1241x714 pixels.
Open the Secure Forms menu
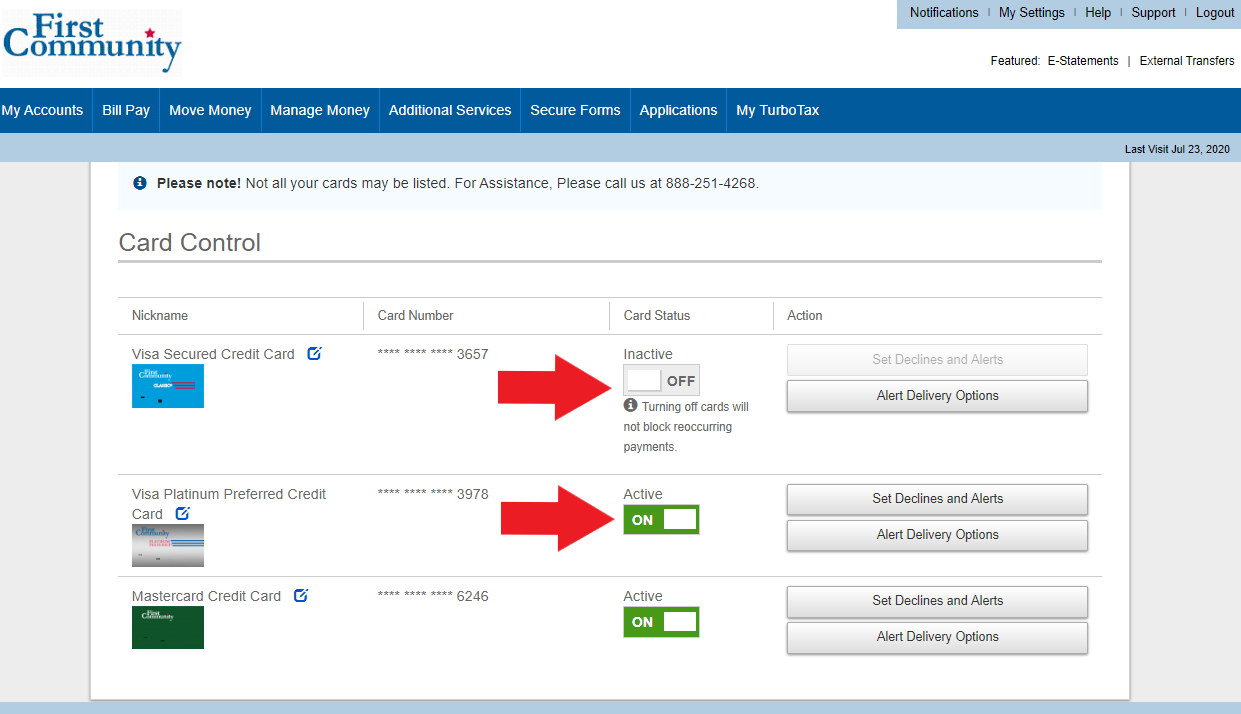tap(575, 110)
